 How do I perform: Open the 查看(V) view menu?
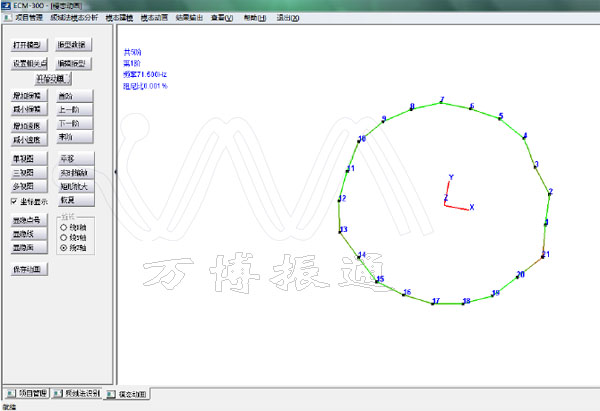click(222, 18)
